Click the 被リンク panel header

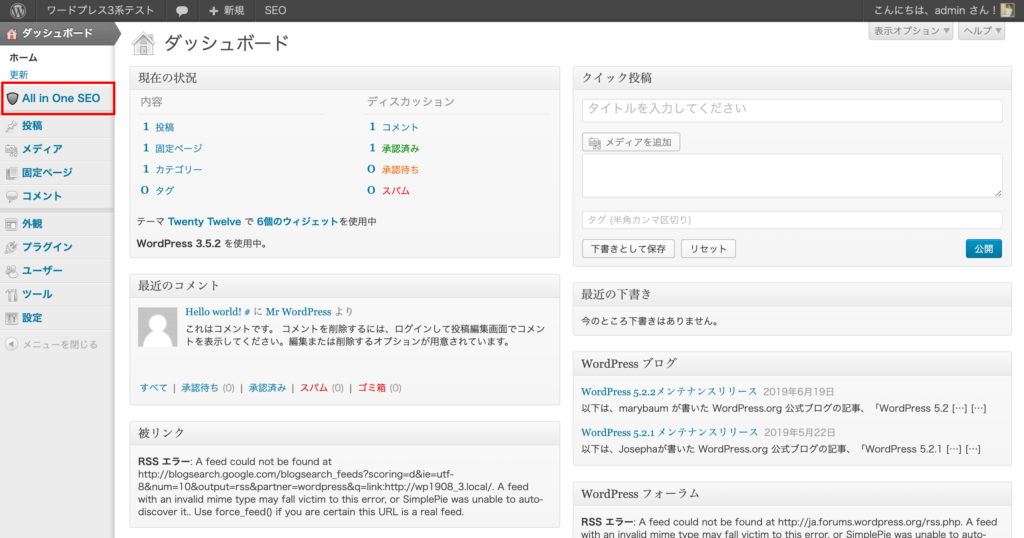coord(344,434)
